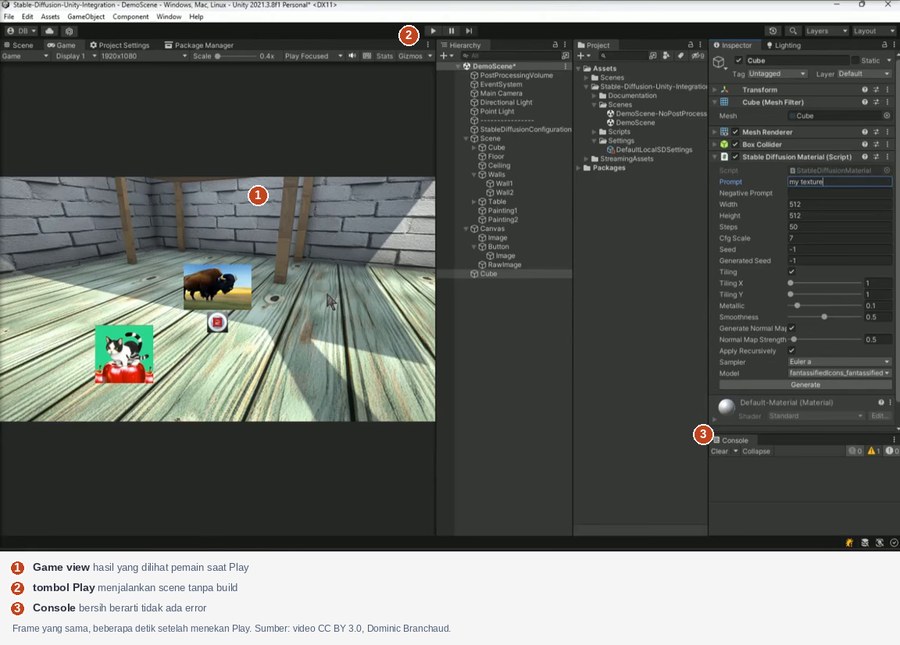Open the Undo History icon in toolbar
The image size is (900, 645).
[773, 31]
